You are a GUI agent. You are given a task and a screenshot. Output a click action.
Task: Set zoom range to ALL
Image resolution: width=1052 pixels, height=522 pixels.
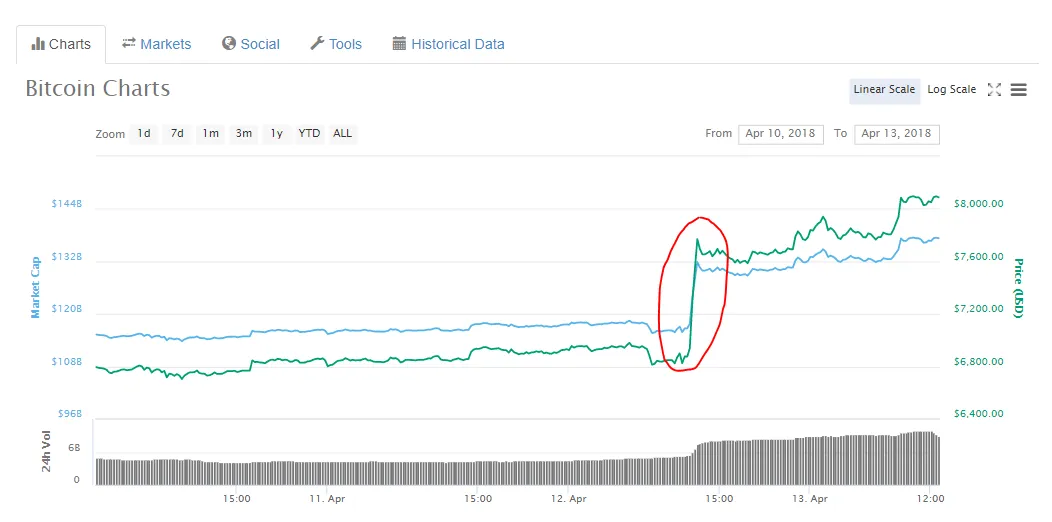(342, 134)
